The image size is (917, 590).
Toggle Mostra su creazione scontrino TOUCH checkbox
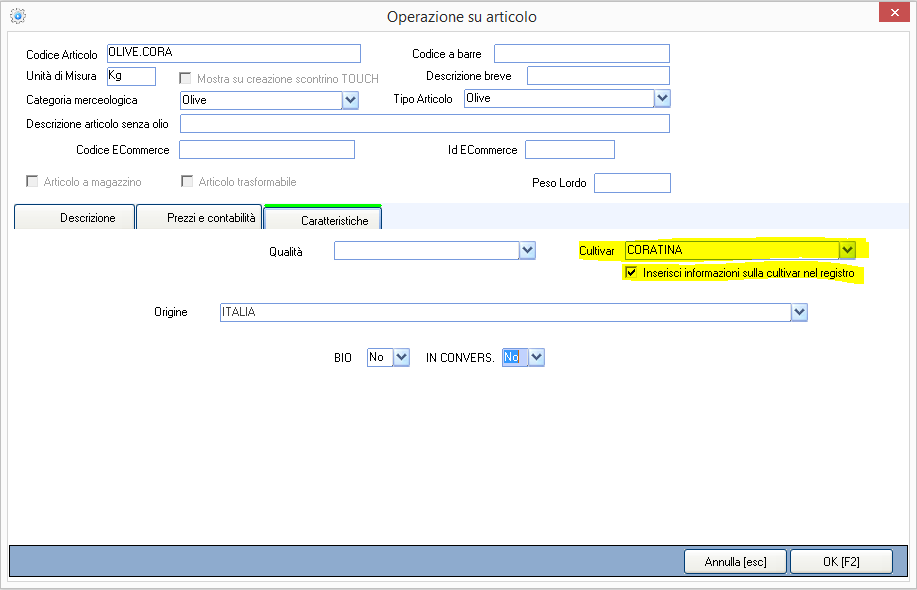185,78
